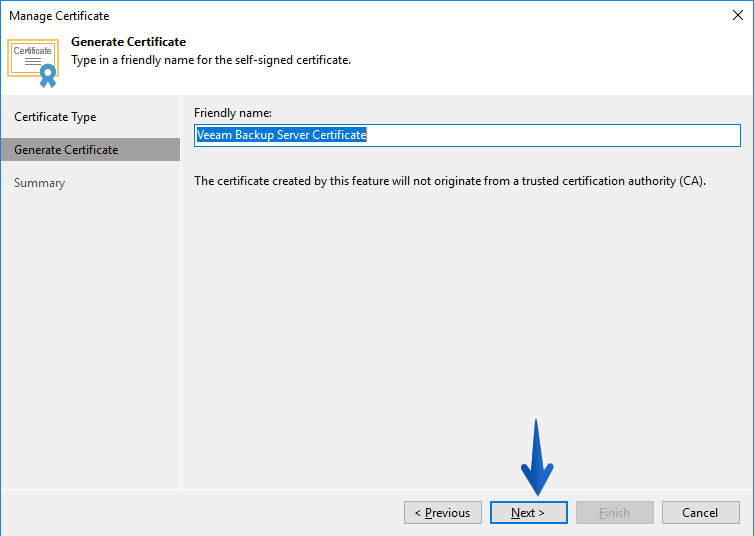
Task: Click the 'Friendly name:' label
Action: point(233,113)
